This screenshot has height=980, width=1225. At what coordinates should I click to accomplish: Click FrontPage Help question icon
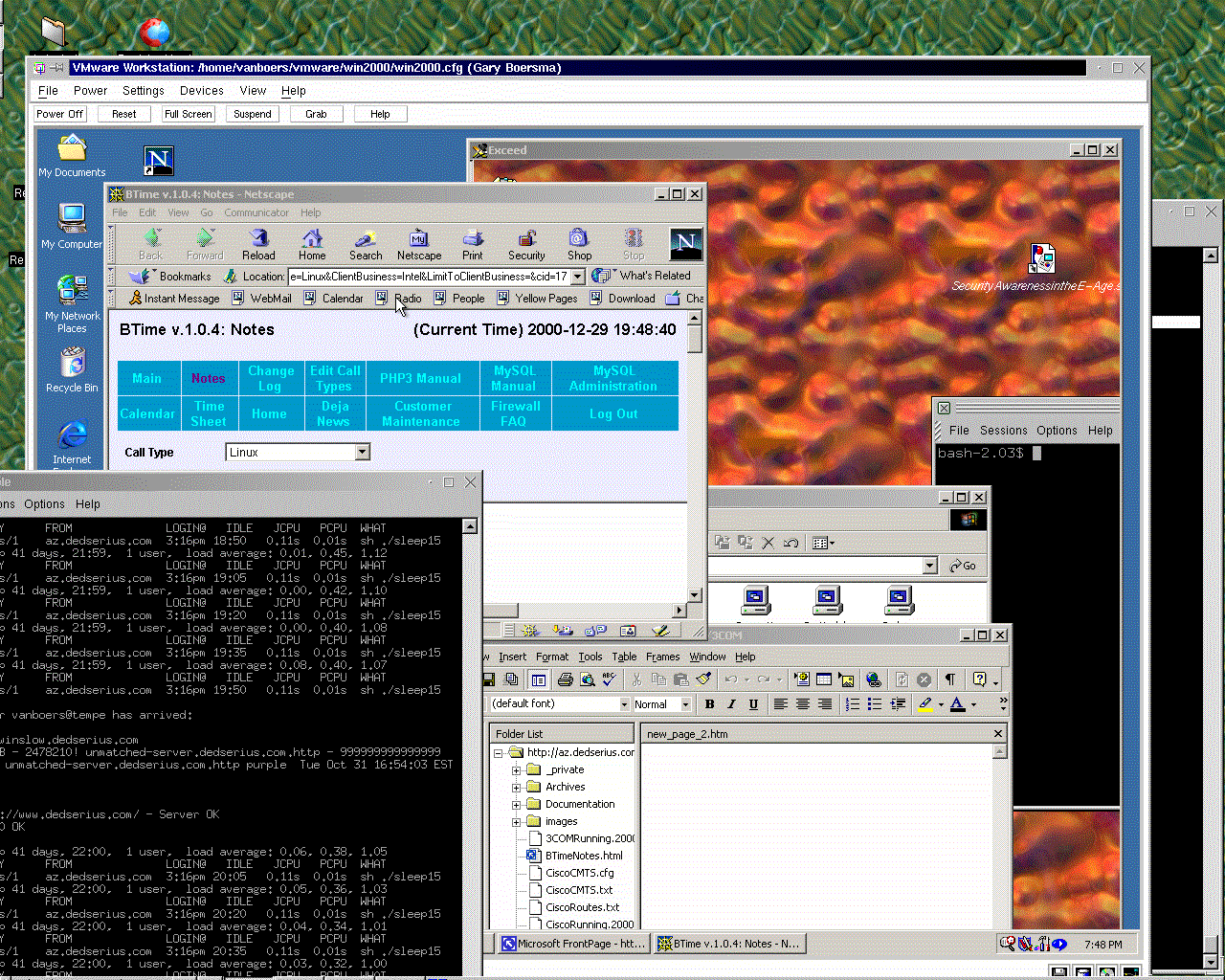point(979,679)
